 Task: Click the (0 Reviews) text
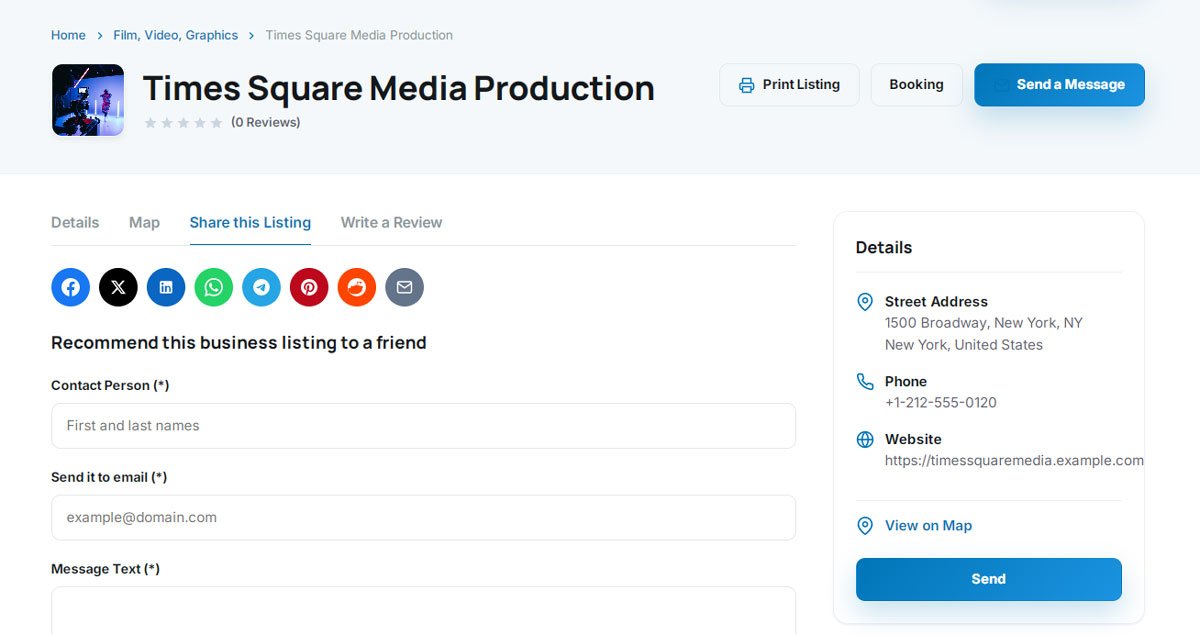[x=265, y=123]
